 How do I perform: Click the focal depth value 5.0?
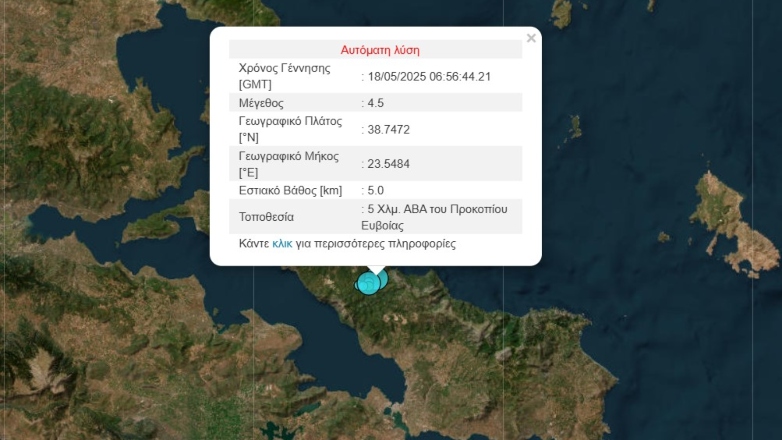pos(376,190)
